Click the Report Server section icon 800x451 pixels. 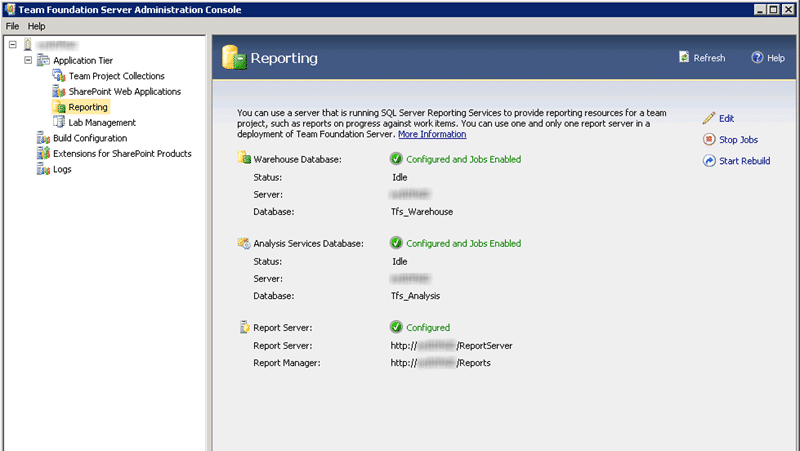tap(244, 327)
